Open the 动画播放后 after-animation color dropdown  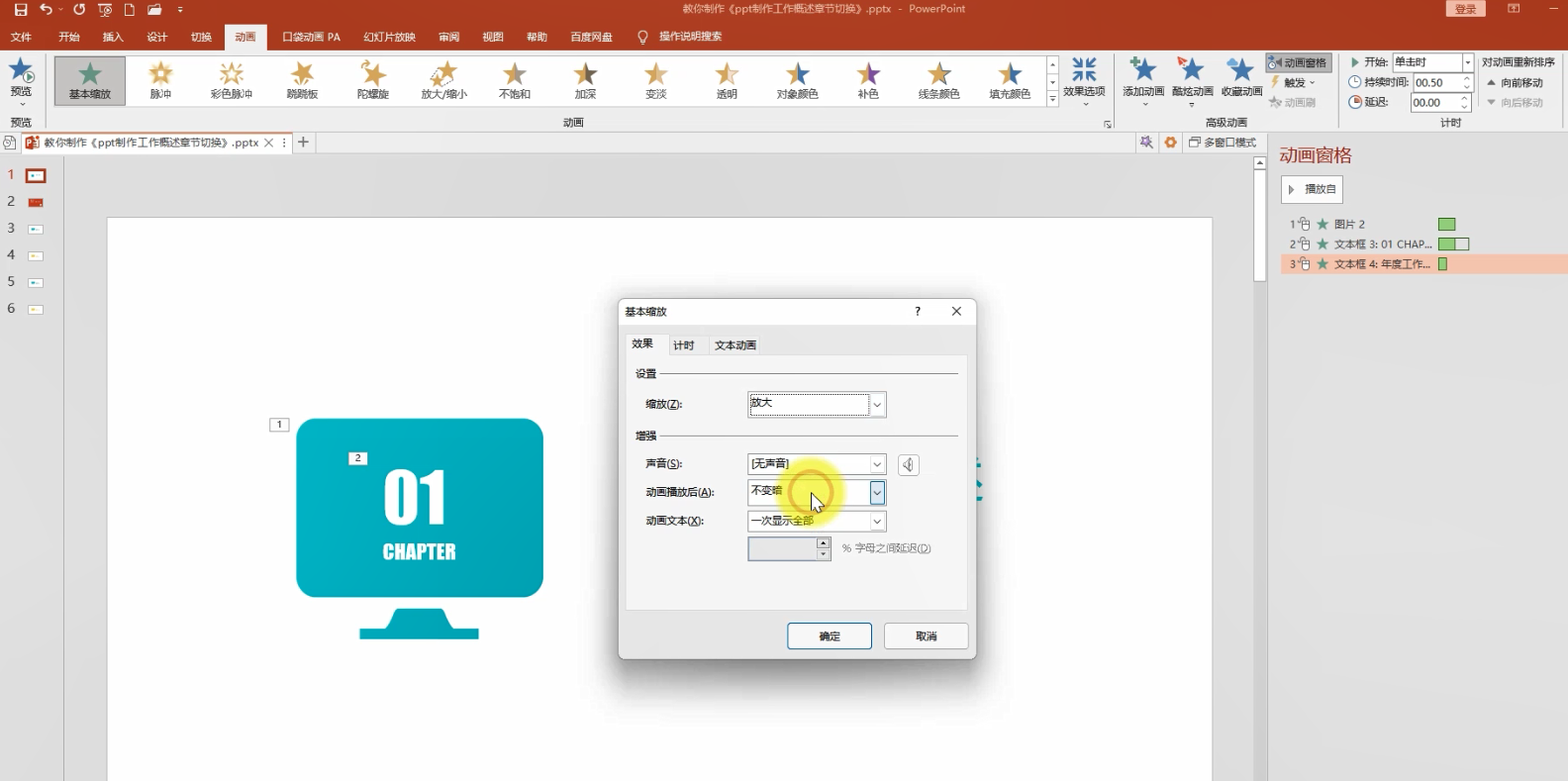click(877, 492)
